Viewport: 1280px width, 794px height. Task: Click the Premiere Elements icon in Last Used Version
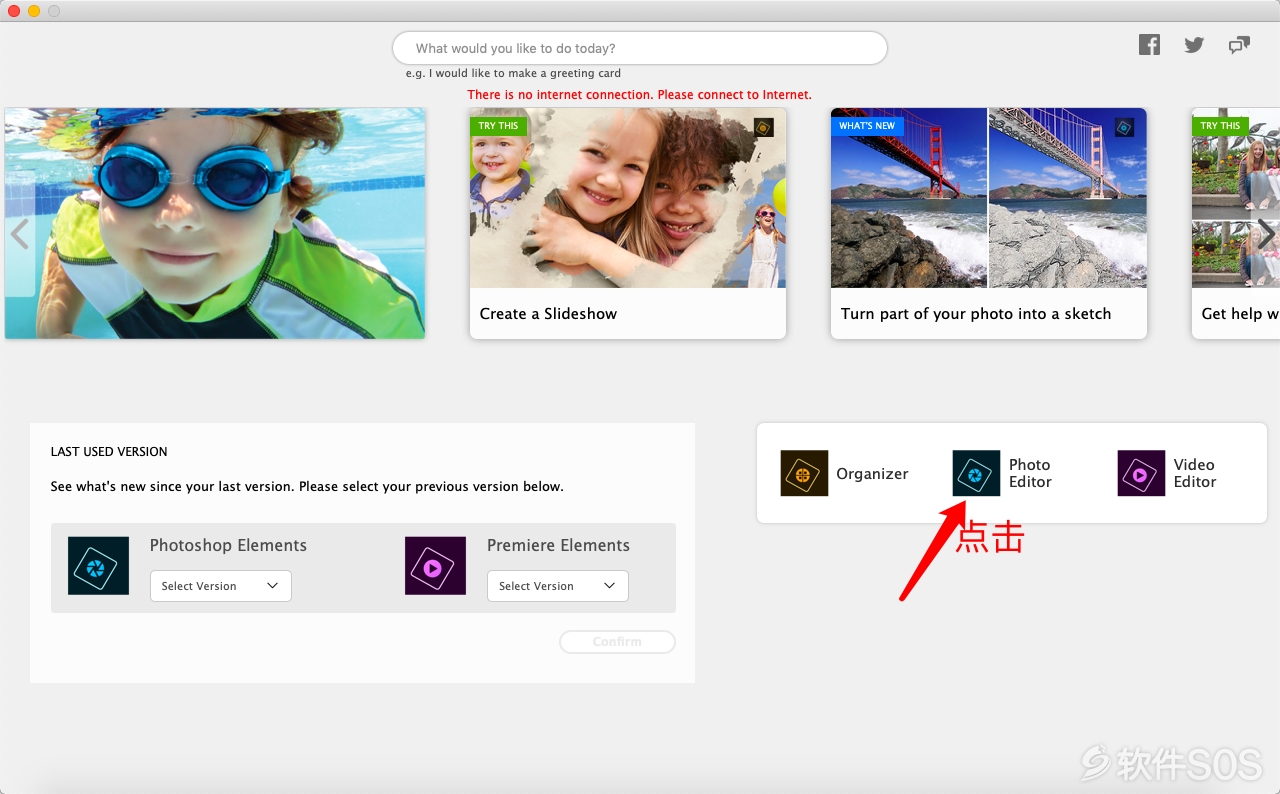click(x=435, y=566)
